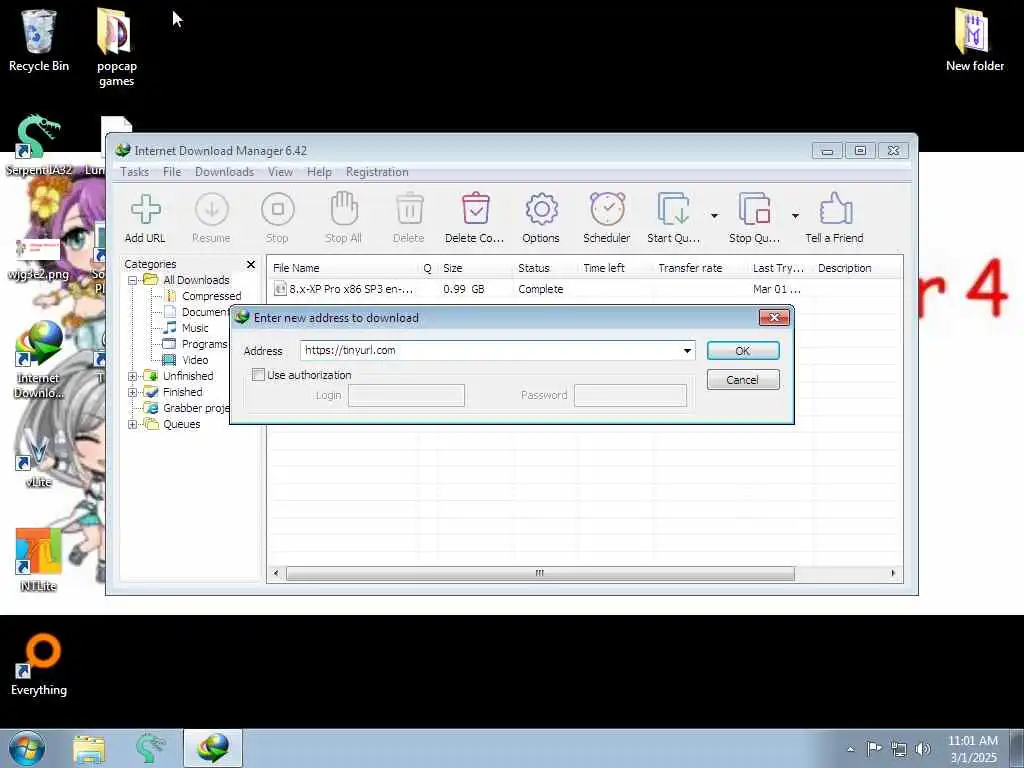Image resolution: width=1024 pixels, height=768 pixels.
Task: Open Start Queue dropdown arrow
Action: (x=714, y=216)
